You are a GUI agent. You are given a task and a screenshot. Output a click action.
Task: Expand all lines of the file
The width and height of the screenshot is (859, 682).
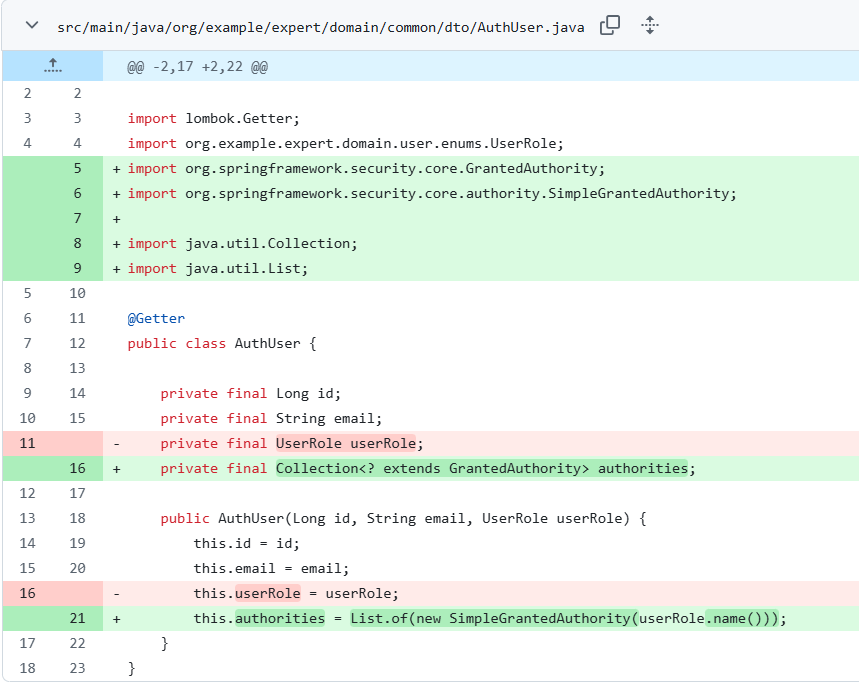[650, 25]
